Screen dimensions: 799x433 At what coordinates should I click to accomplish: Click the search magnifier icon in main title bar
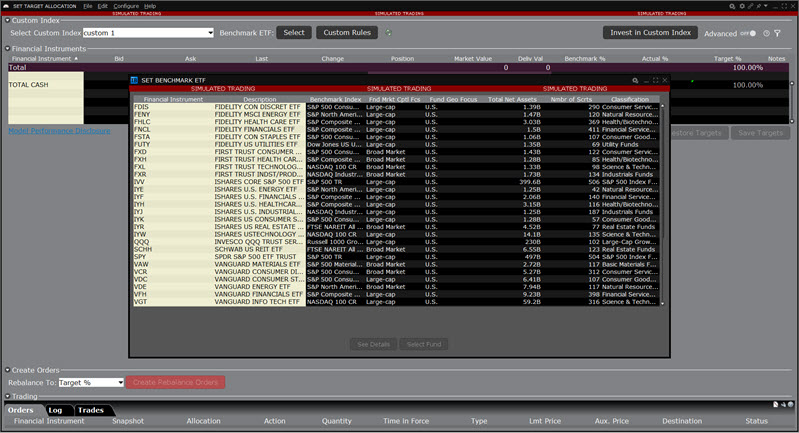click(x=732, y=6)
